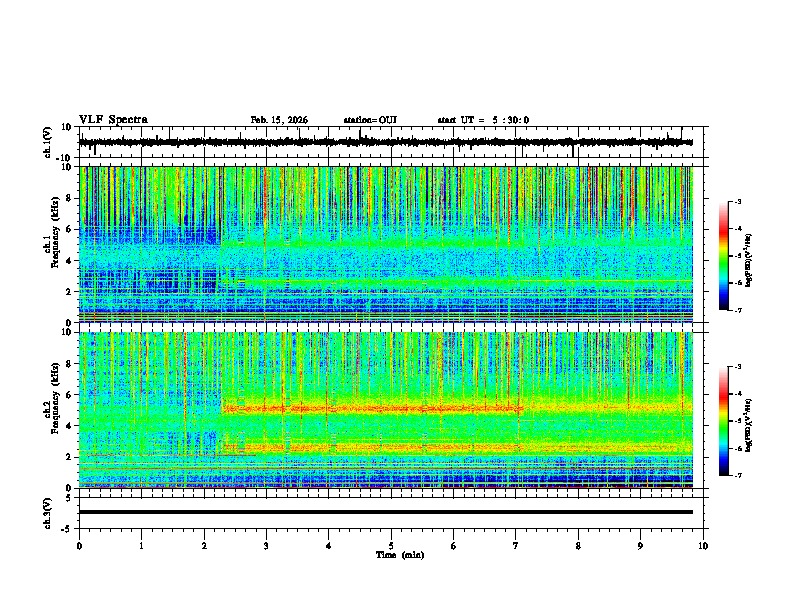Click the "0" label on time axis

pos(79,546)
